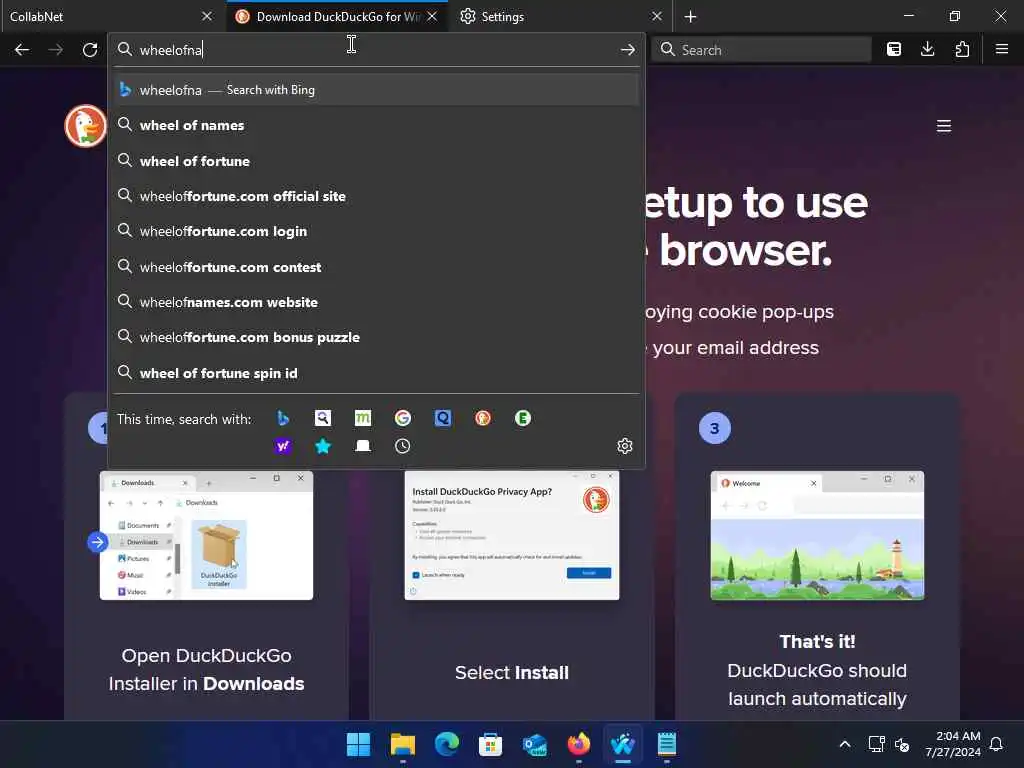Image resolution: width=1024 pixels, height=768 pixels.
Task: Choose 'wheelofnames.com website' suggestion
Action: coord(377,302)
